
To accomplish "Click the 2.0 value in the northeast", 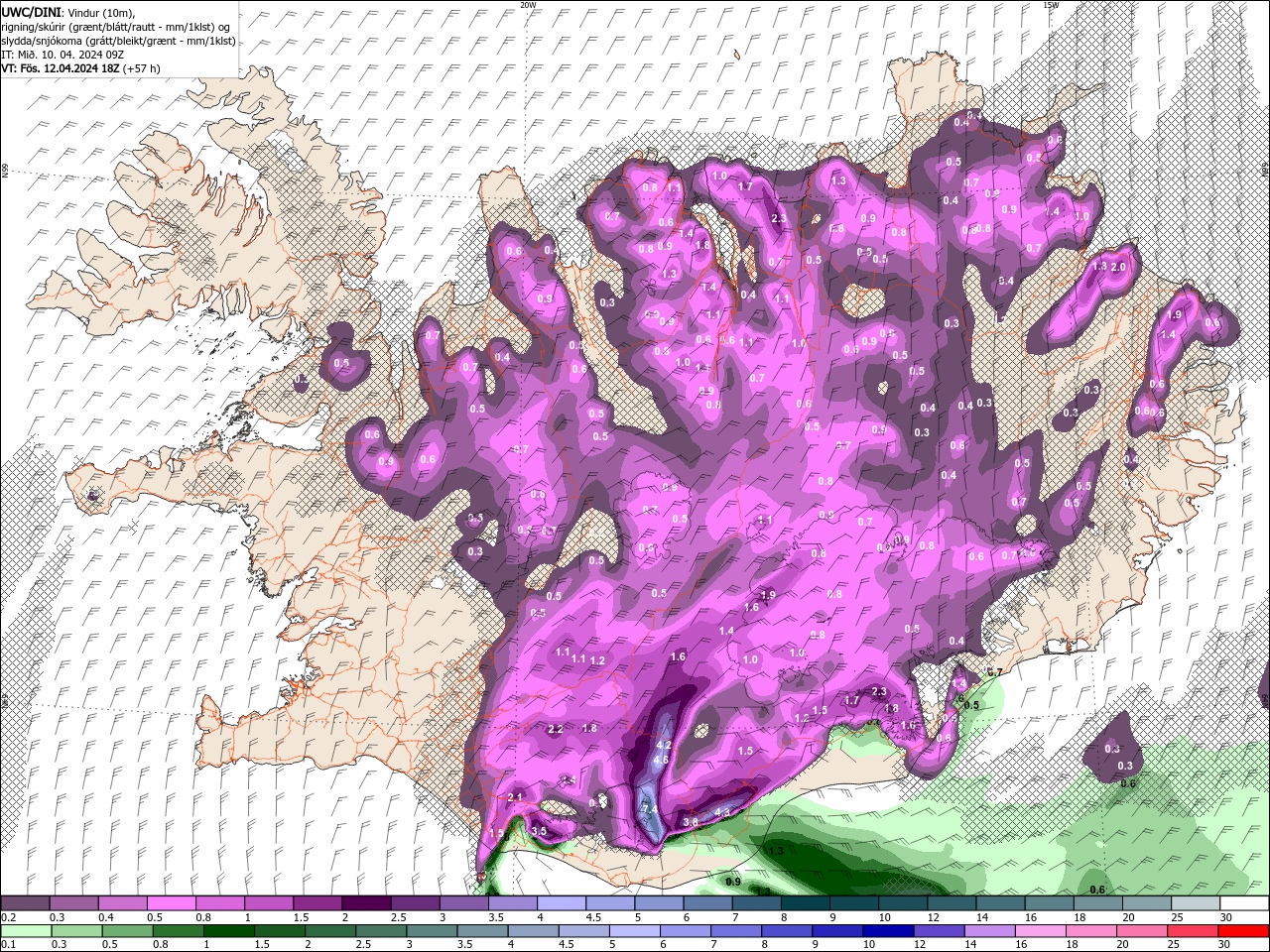I will 1118,268.
